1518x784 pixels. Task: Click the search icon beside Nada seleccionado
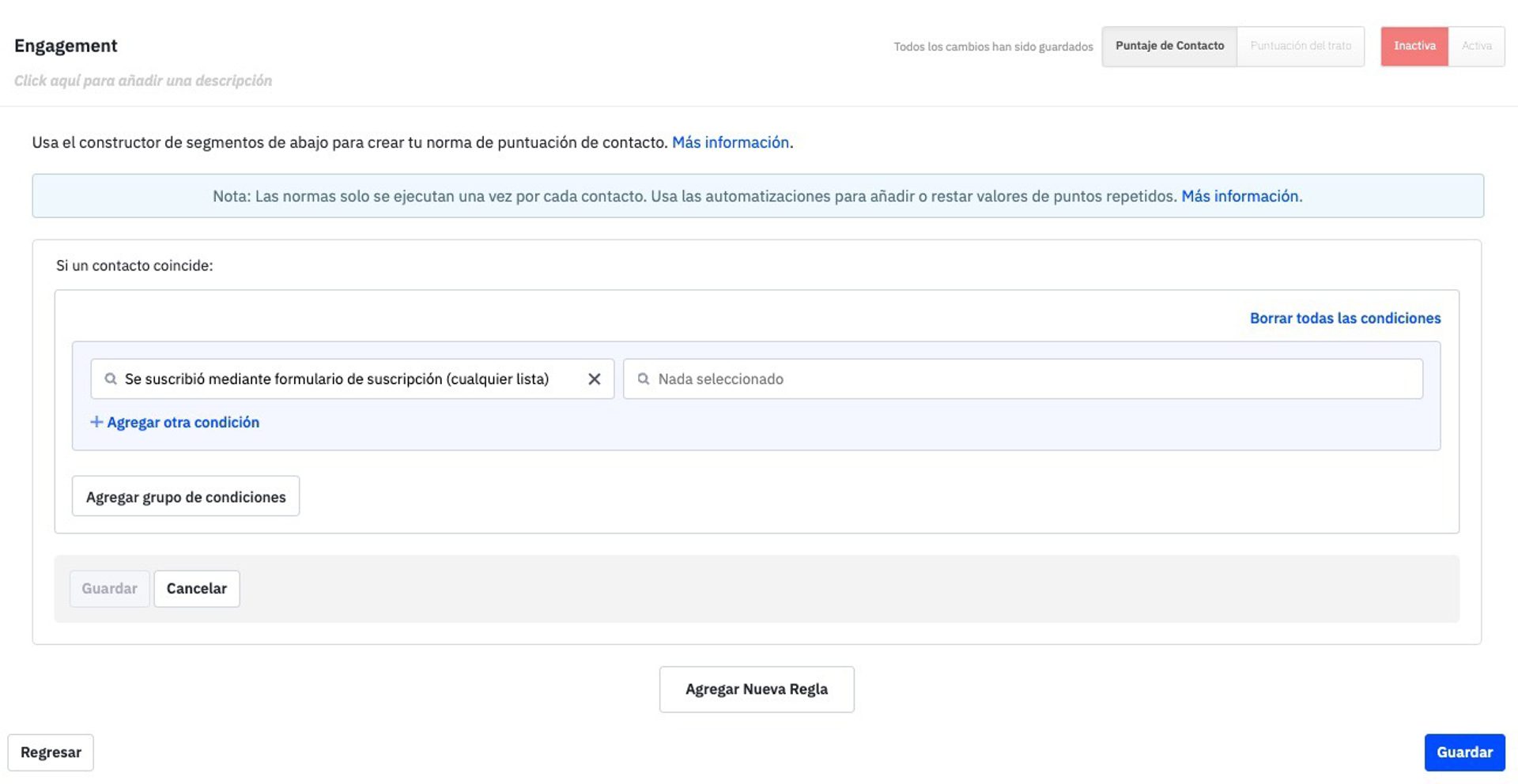click(x=644, y=379)
